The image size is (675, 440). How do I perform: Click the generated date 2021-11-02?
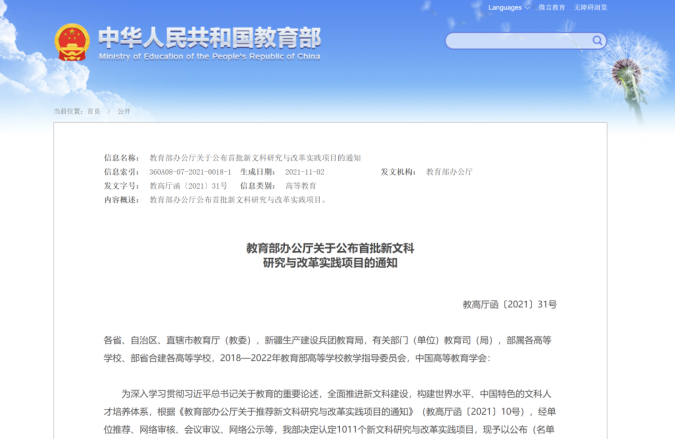(x=304, y=172)
